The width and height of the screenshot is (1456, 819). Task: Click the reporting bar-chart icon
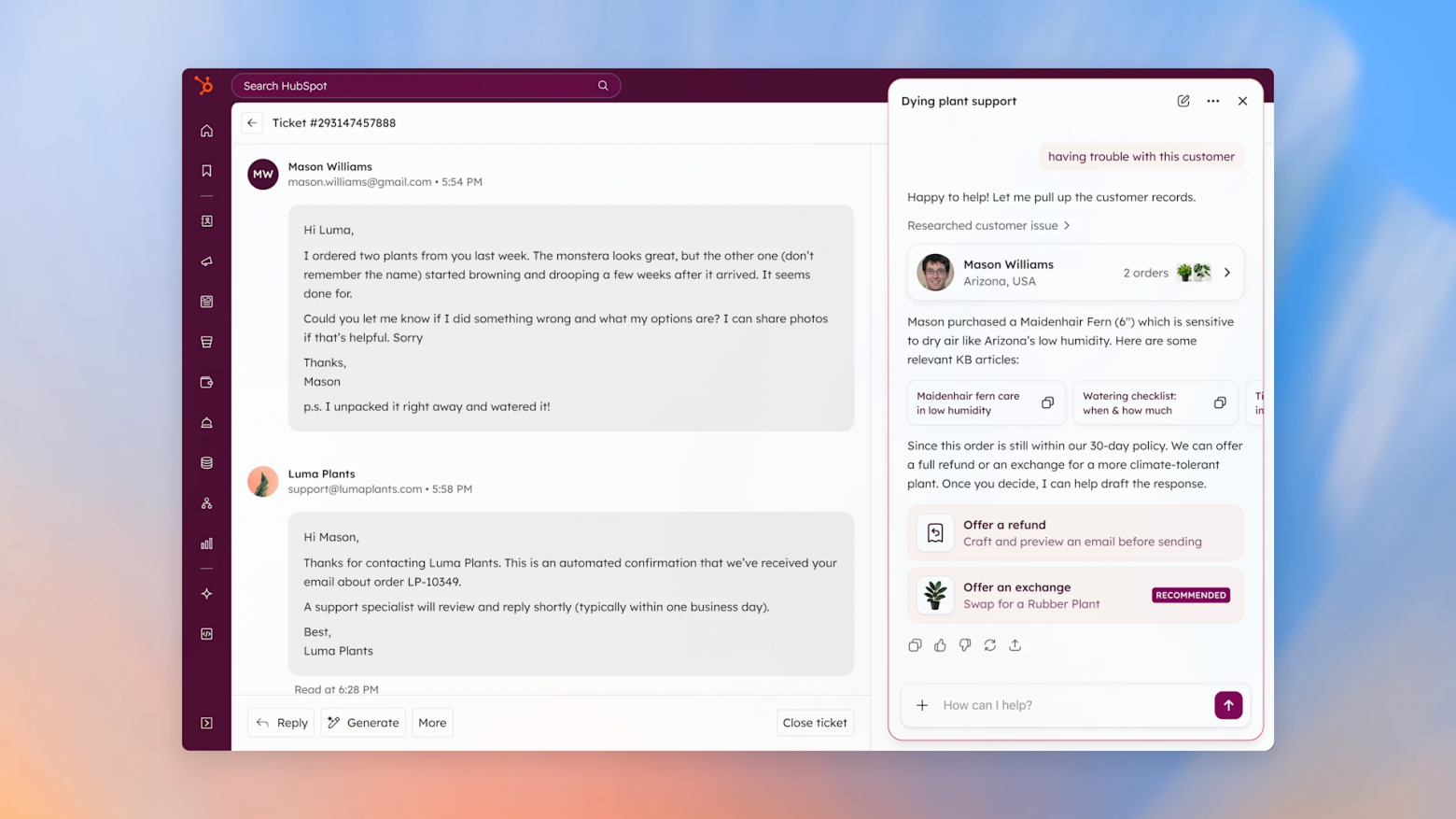click(x=206, y=543)
